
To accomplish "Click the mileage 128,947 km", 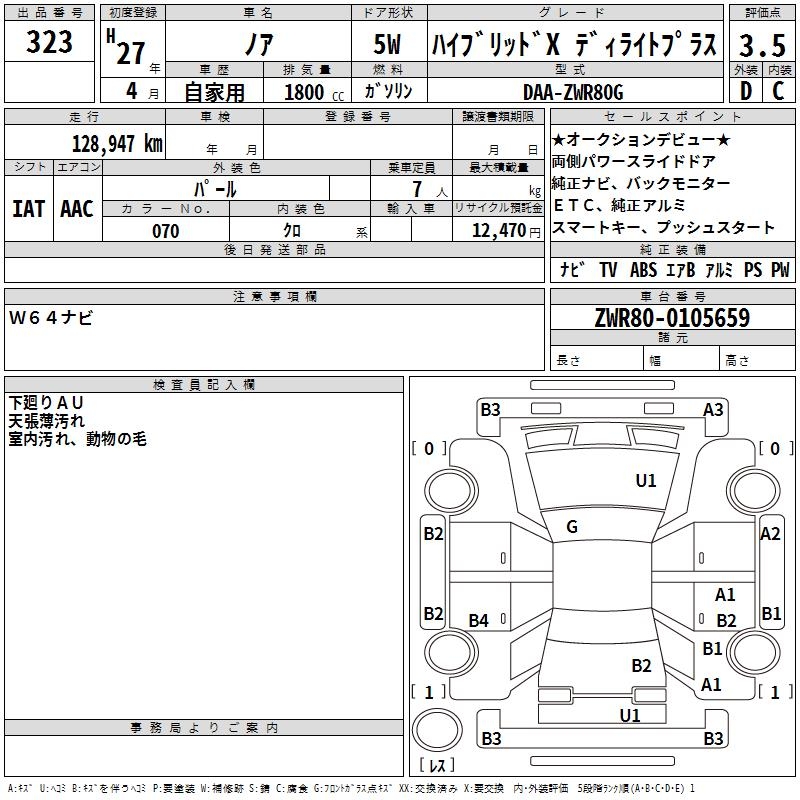I will 117,144.
